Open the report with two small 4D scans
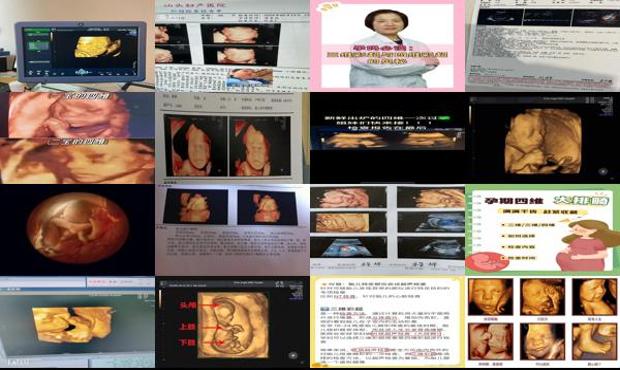 click(232, 230)
